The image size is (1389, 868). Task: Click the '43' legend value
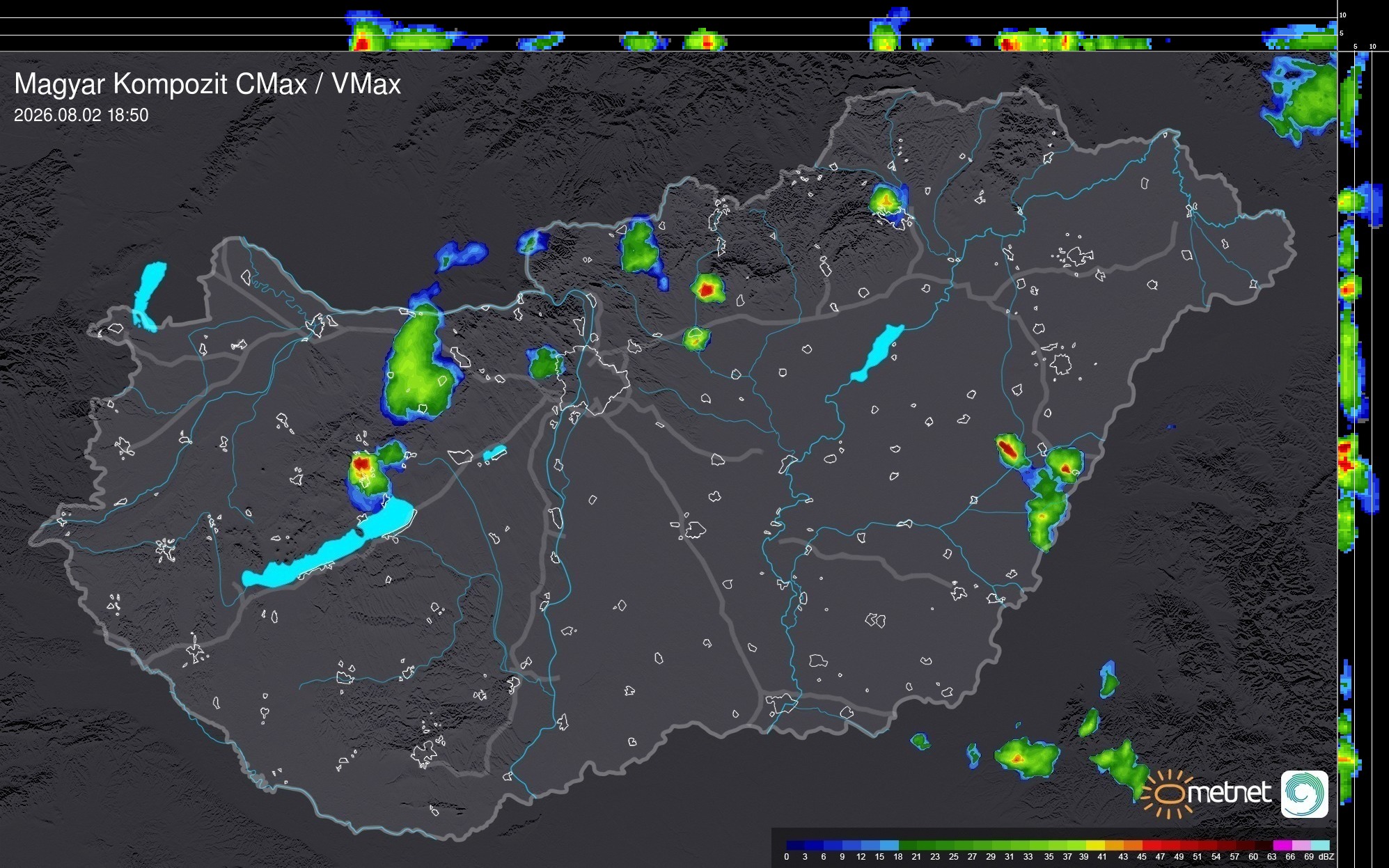(1123, 857)
